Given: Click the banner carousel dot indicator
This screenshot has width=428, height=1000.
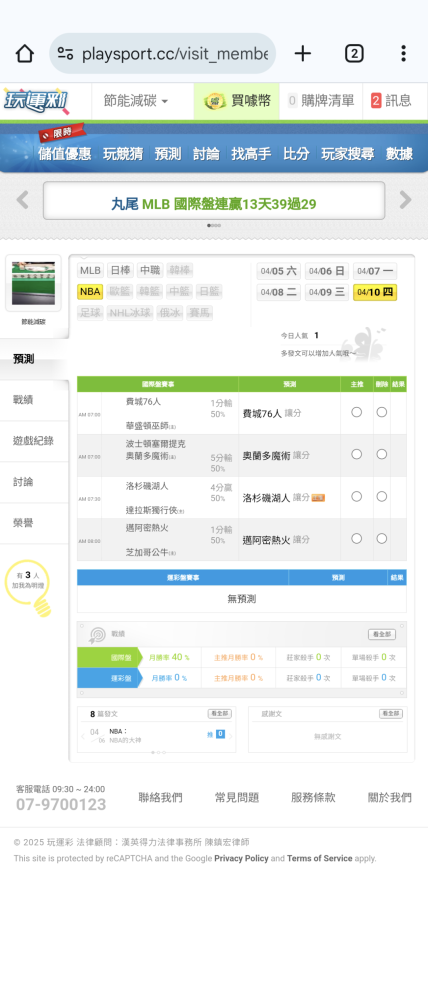Looking at the screenshot, I should pyautogui.click(x=214, y=225).
